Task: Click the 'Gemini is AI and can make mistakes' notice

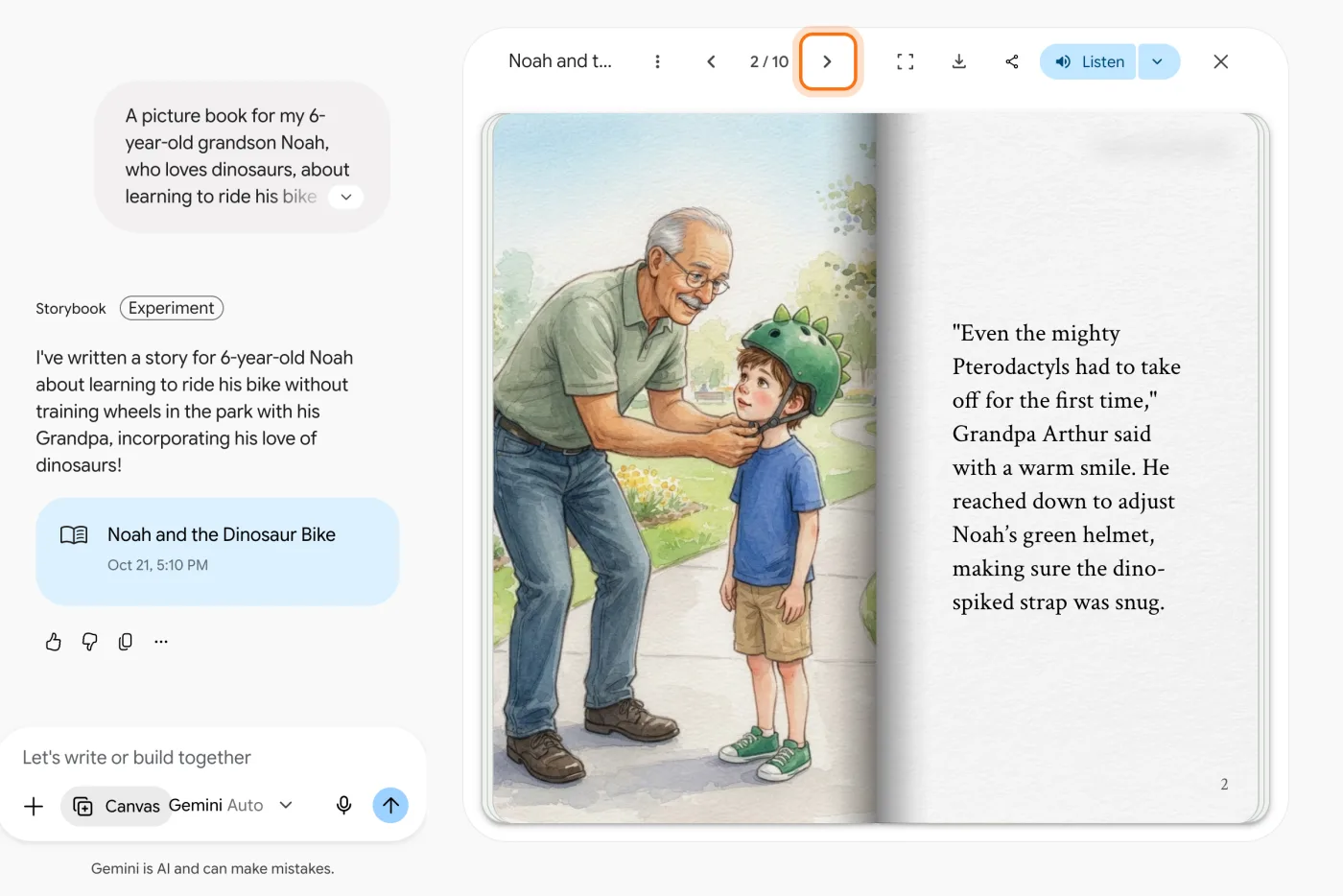Action: coord(213,869)
